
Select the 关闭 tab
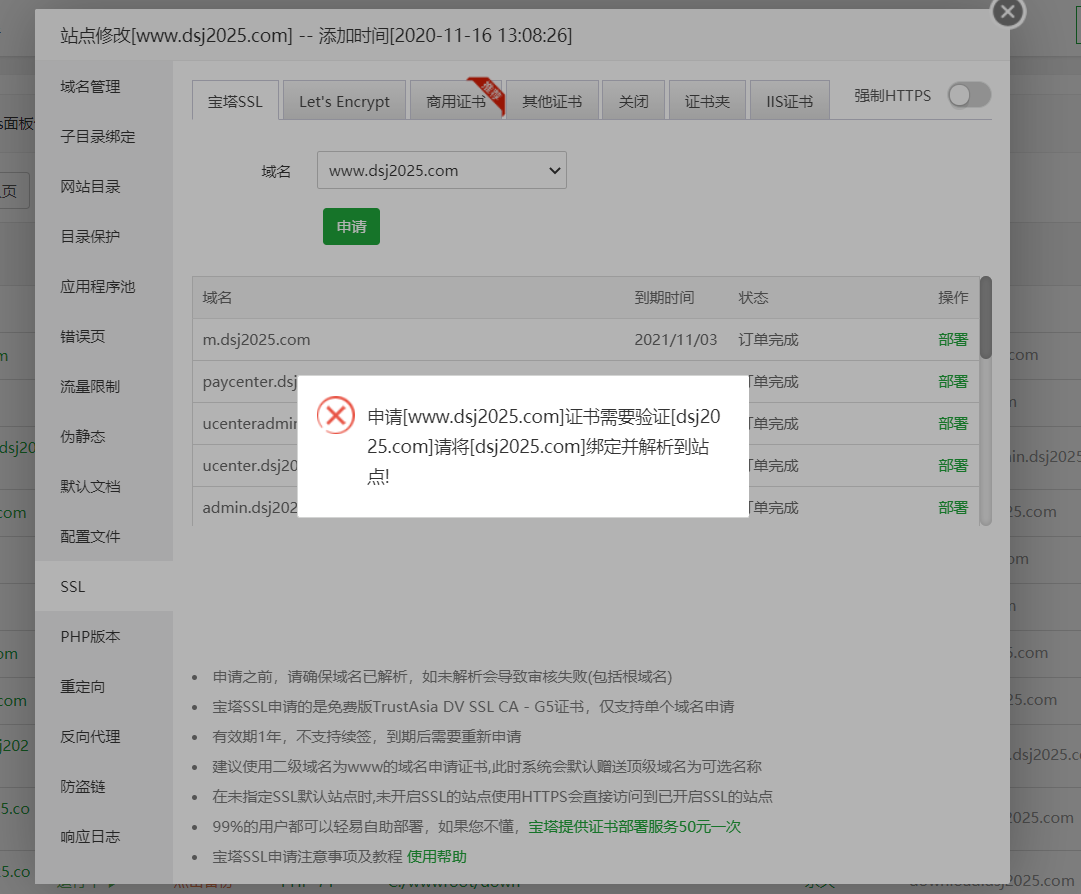point(633,101)
